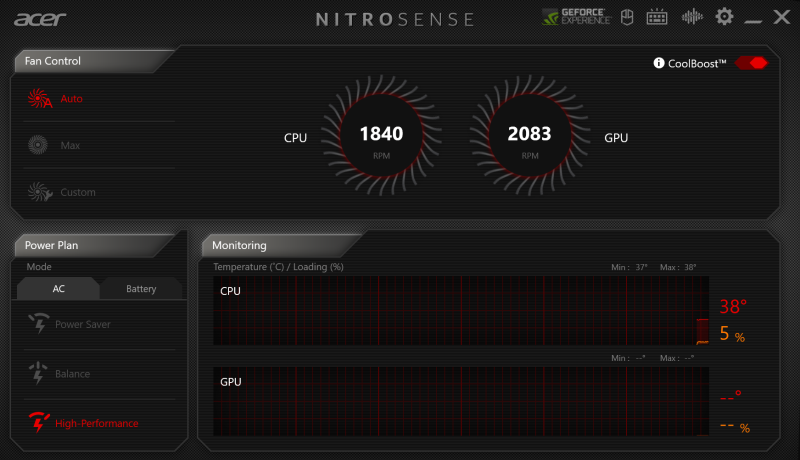This screenshot has width=800, height=460.
Task: Choose the Balance power plan label
Action: pos(72,374)
